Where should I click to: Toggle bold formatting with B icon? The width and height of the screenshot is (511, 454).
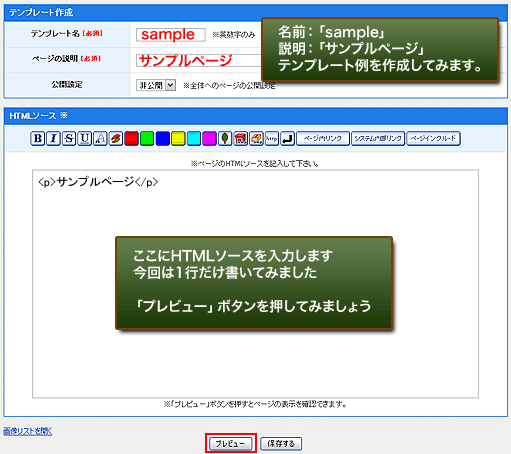[38, 138]
